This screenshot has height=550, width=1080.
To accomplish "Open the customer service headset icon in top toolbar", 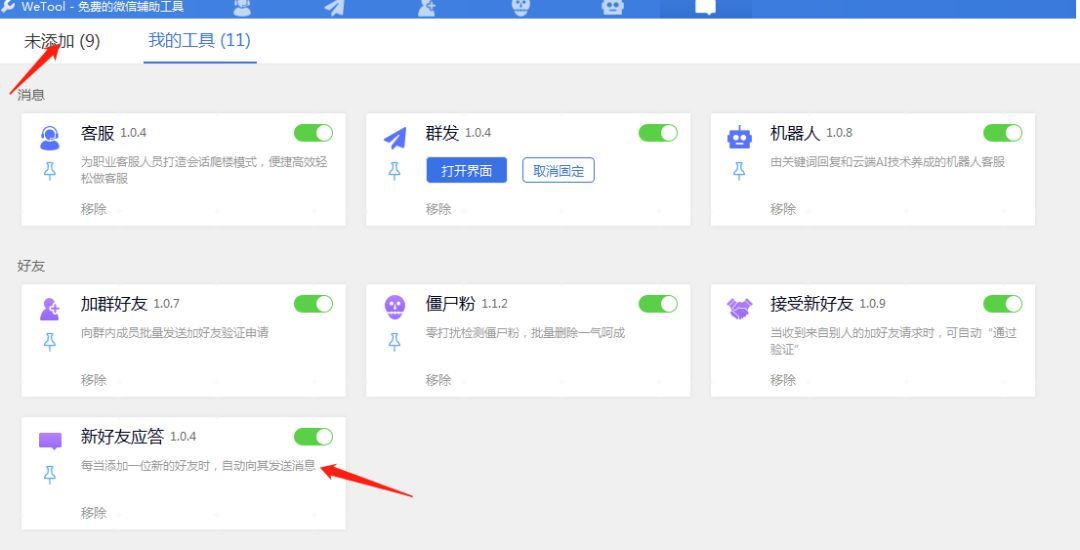I will (242, 8).
